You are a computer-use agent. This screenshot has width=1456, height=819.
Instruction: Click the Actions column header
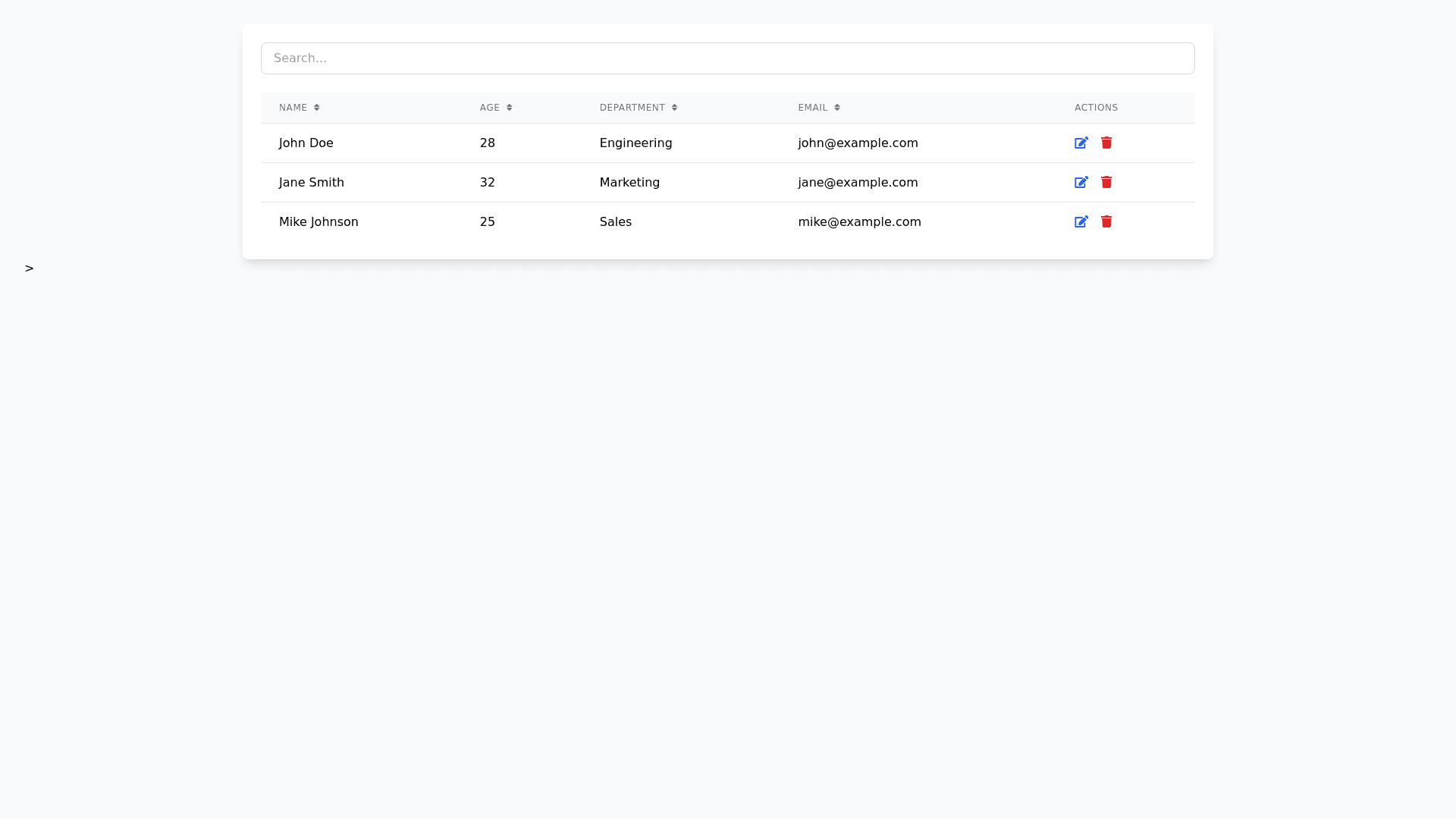pos(1096,108)
